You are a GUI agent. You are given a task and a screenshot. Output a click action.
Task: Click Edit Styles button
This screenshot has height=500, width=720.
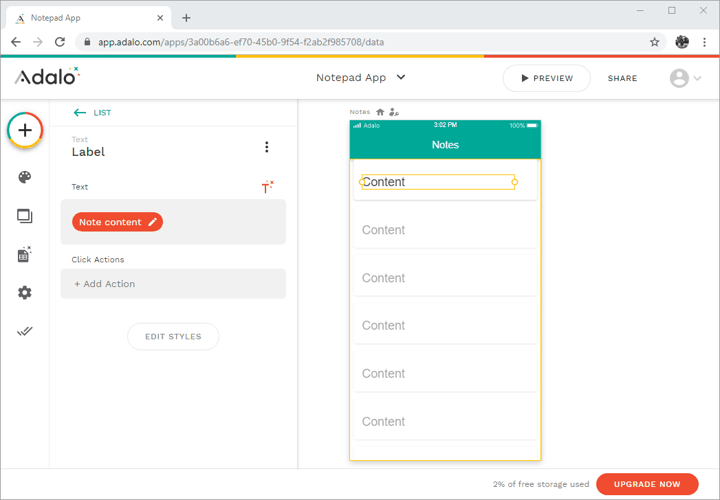pos(173,337)
